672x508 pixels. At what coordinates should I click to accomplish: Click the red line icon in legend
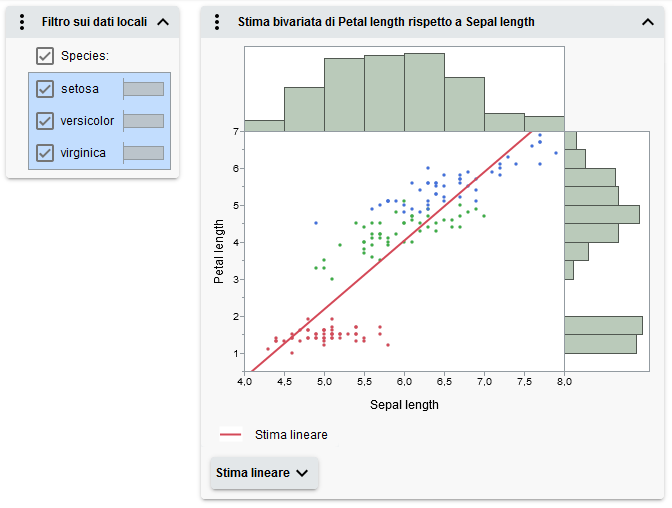pyautogui.click(x=231, y=435)
